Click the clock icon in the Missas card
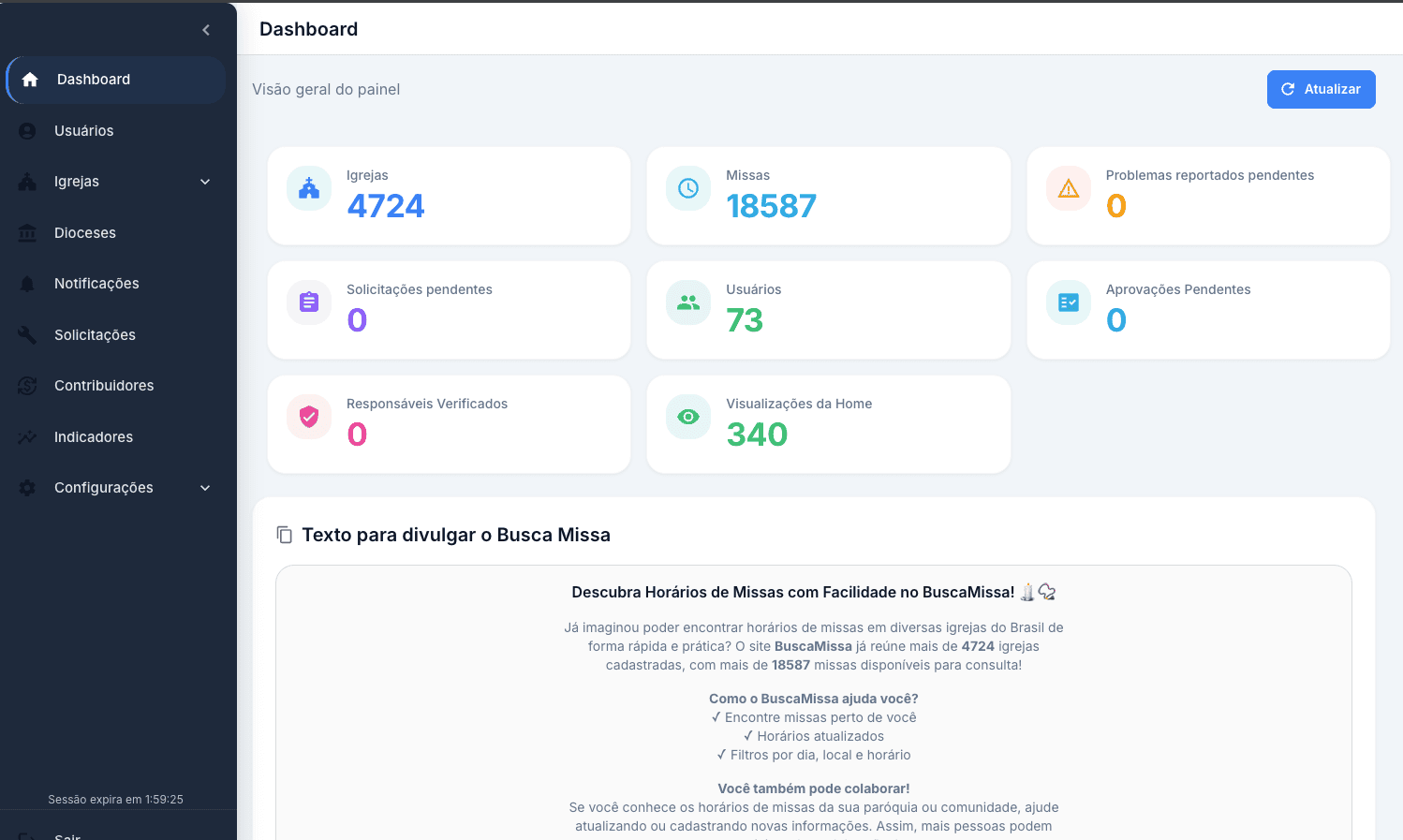Viewport: 1403px width, 840px height. tap(688, 188)
